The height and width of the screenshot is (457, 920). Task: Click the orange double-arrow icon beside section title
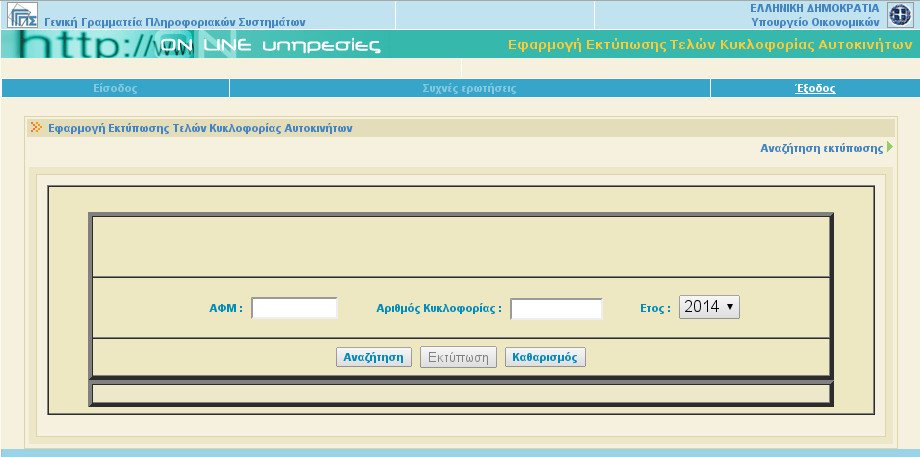tap(36, 128)
